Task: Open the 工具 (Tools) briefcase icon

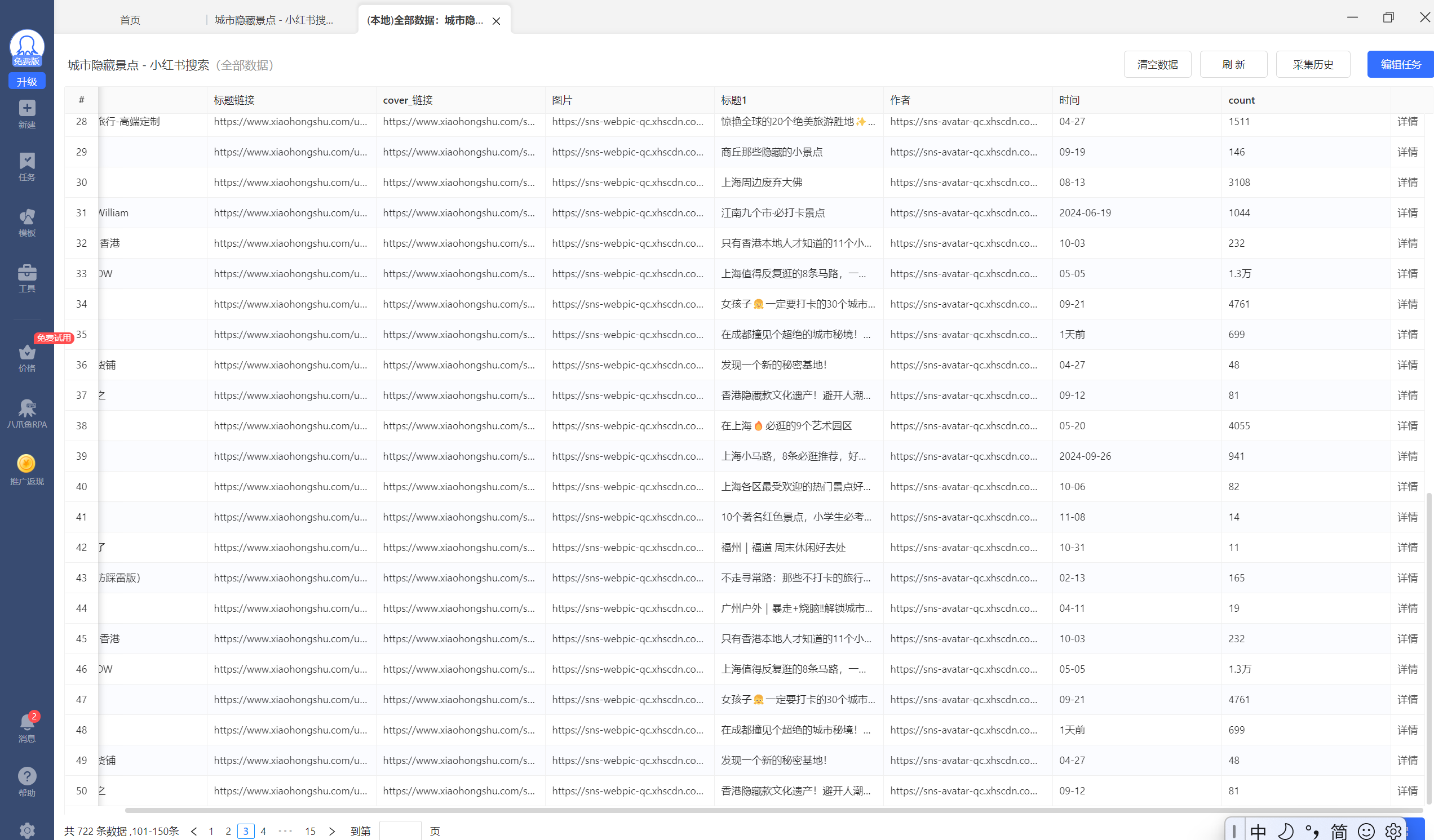Action: tap(26, 278)
